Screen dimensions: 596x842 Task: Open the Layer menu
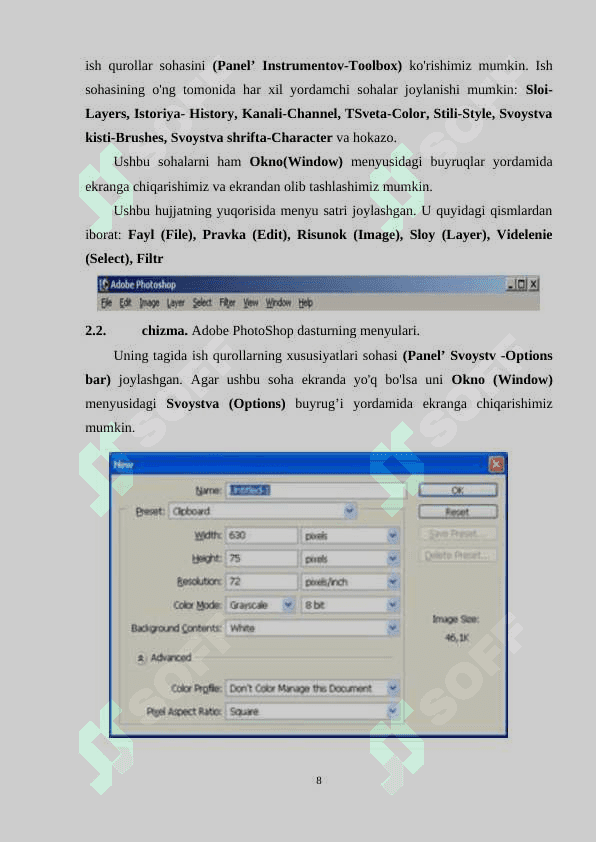coord(176,303)
